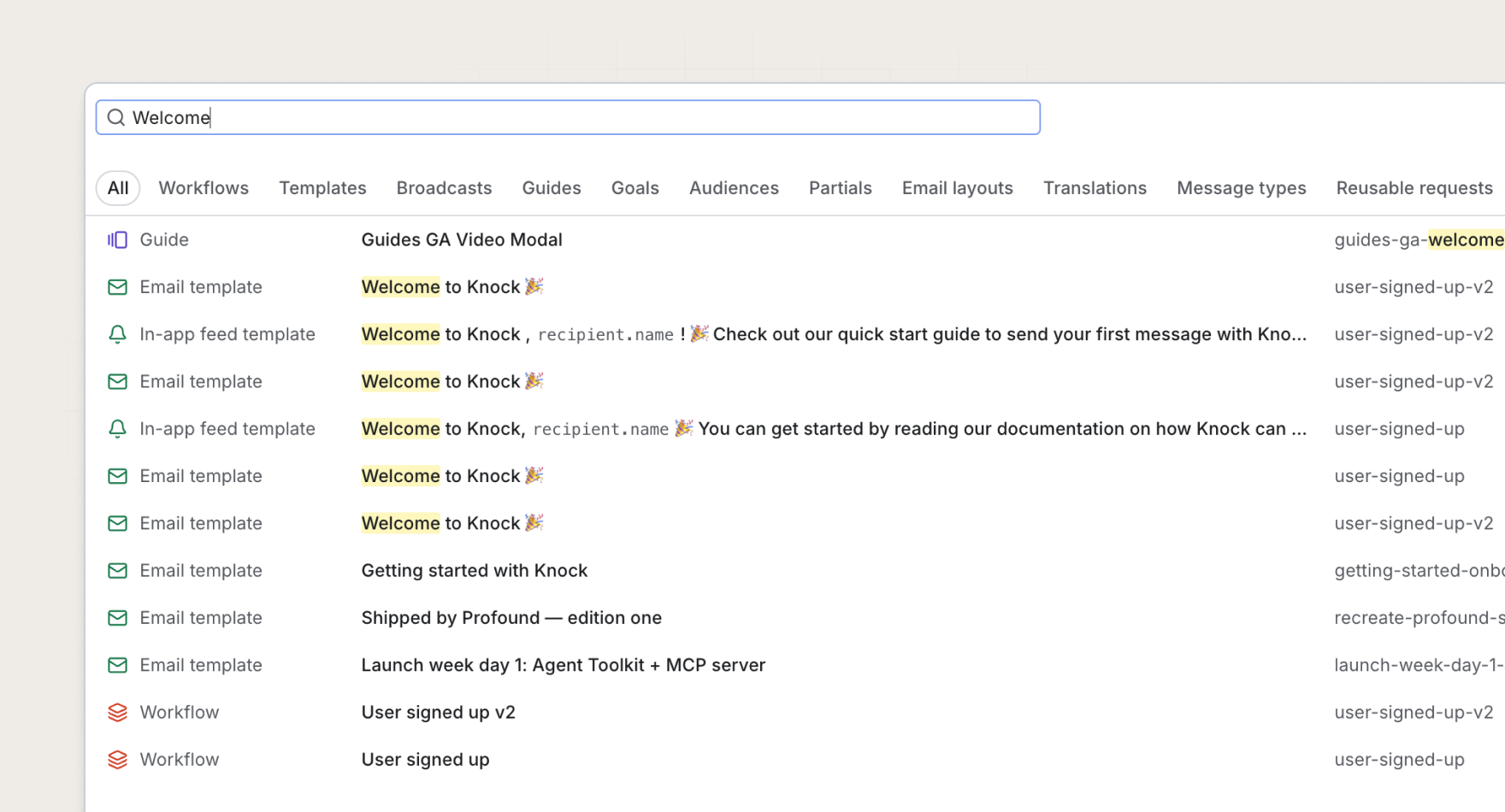Click the recreate-profound key text
Image resolution: width=1505 pixels, height=812 pixels.
tap(1419, 618)
